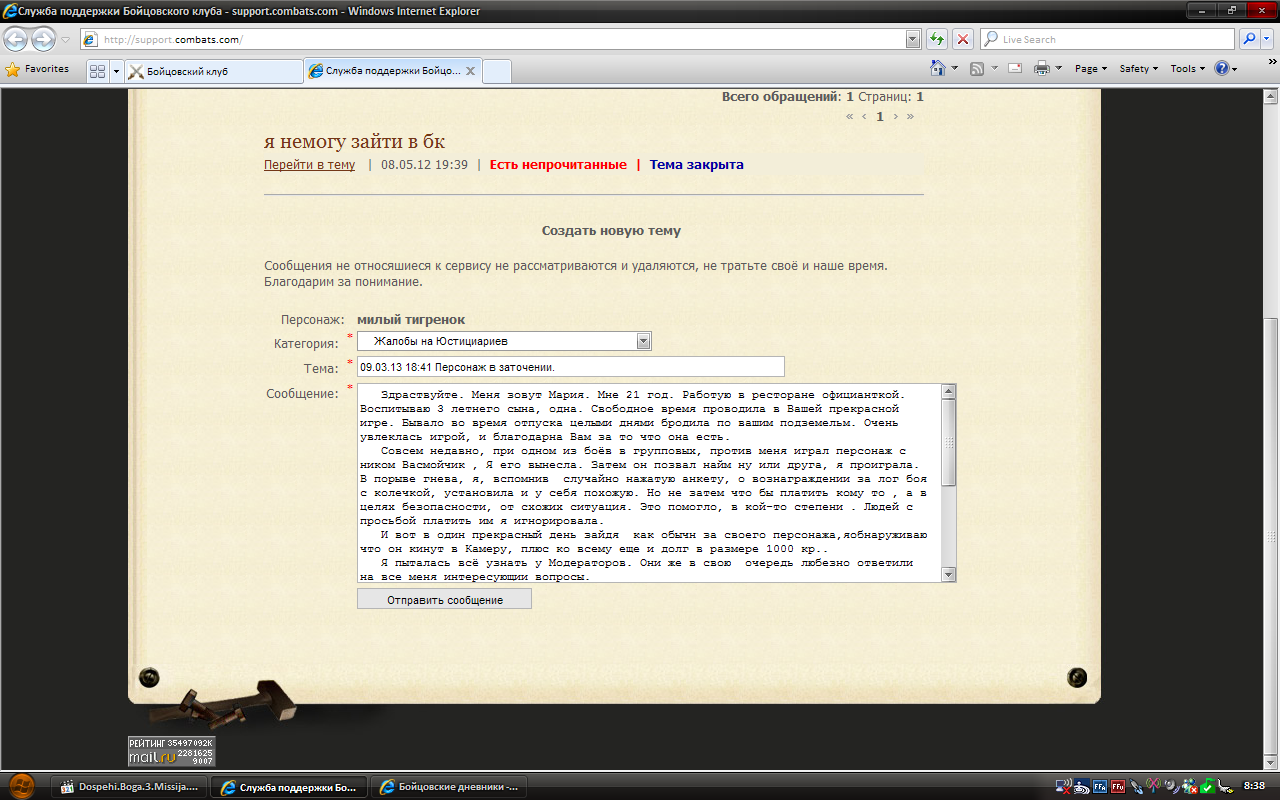Click the mail.ru rating counter badge
The image size is (1280, 800).
pyautogui.click(x=171, y=751)
